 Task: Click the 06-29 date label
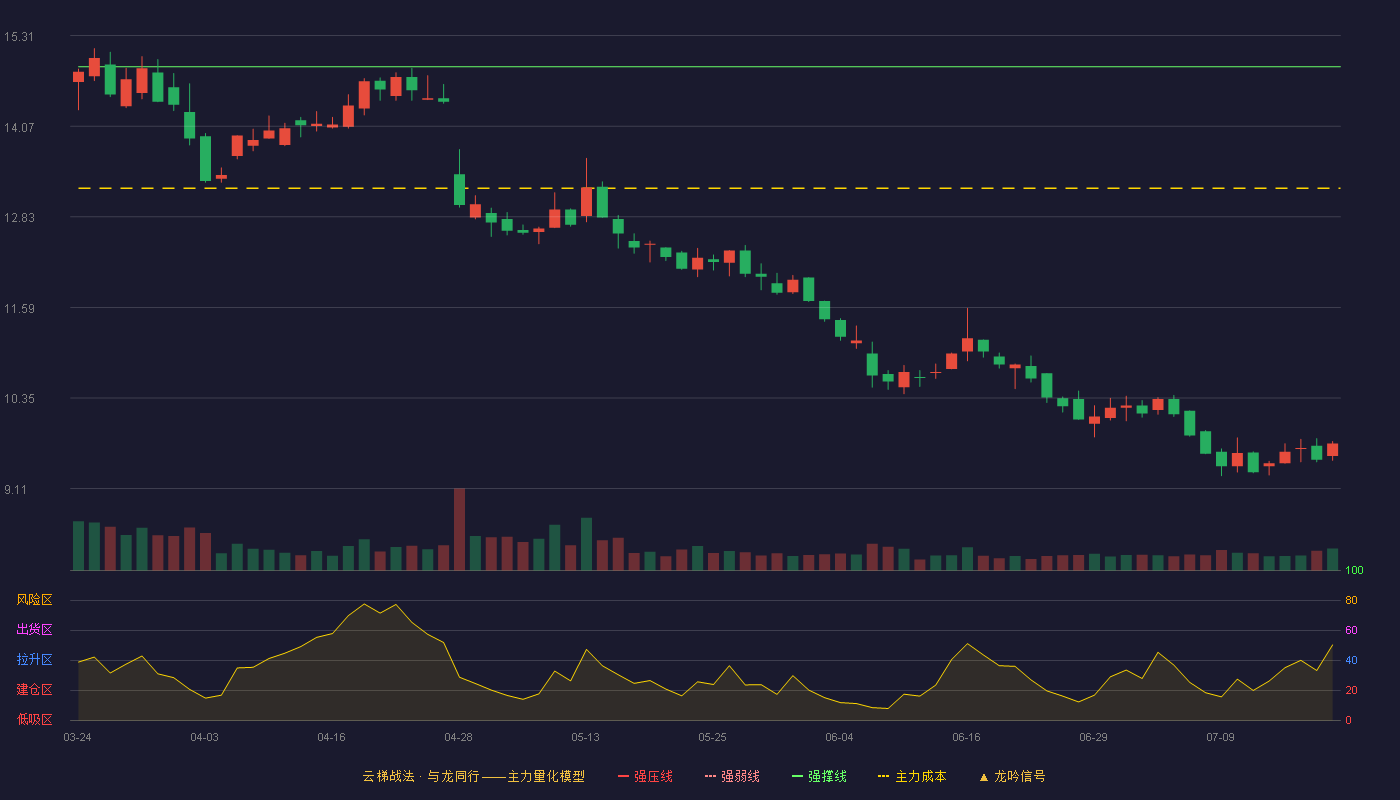pos(1093,737)
